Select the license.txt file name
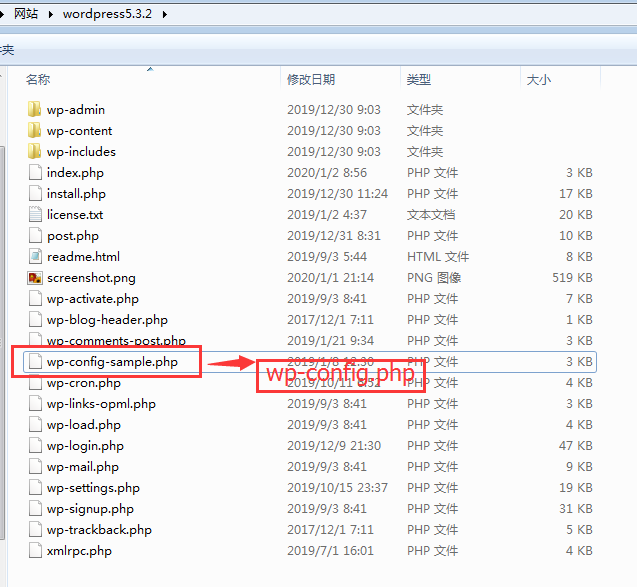The image size is (637, 587). [x=75, y=214]
